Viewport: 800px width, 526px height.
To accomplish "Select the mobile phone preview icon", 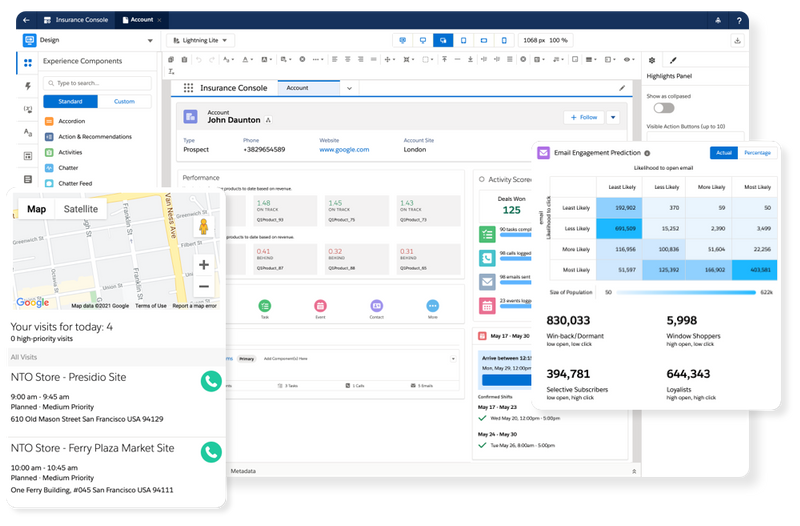I will pyautogui.click(x=504, y=40).
